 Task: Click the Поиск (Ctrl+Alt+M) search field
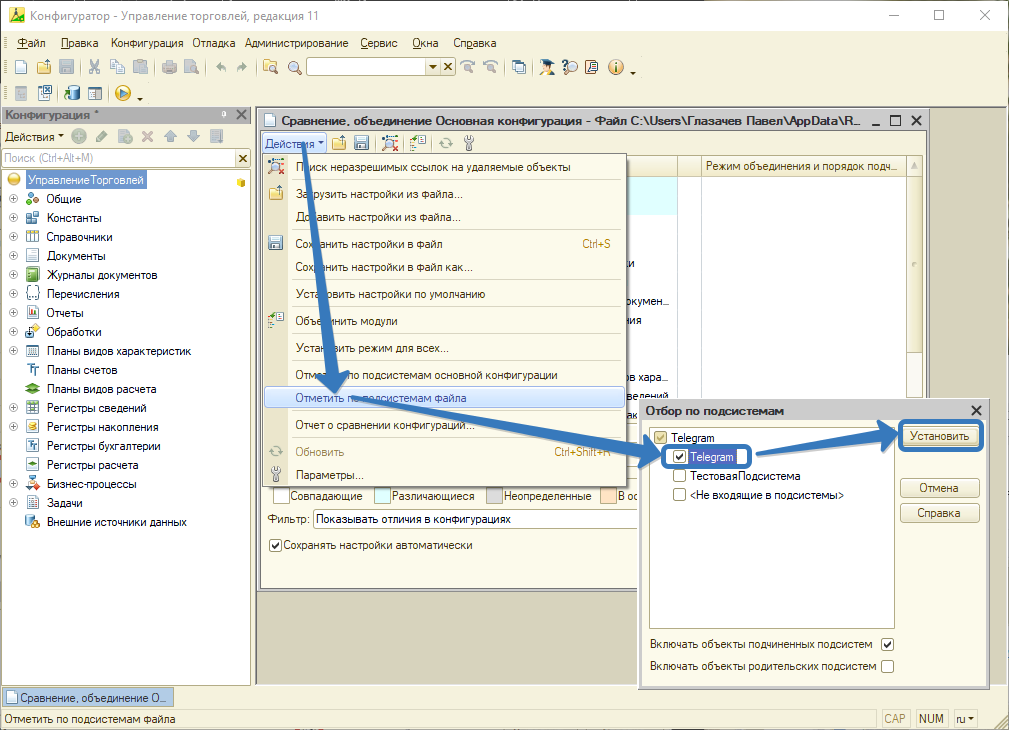(x=118, y=158)
